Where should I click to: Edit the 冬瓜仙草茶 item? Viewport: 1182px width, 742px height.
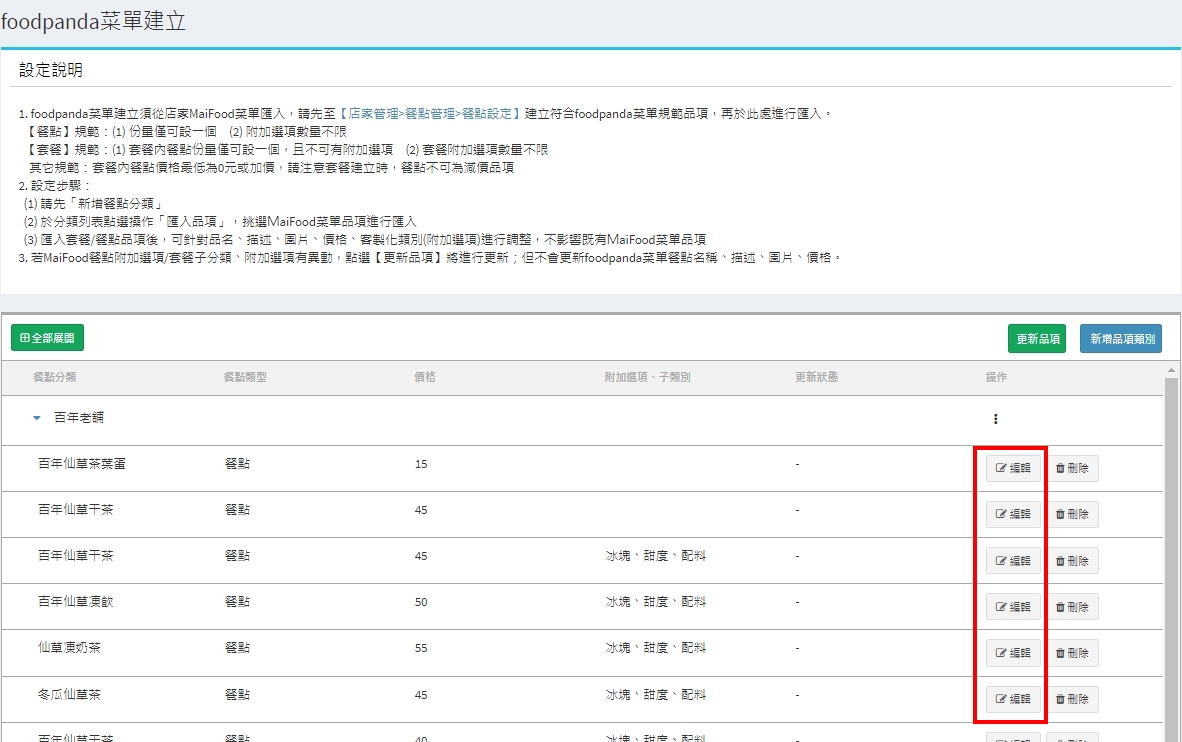point(1013,699)
